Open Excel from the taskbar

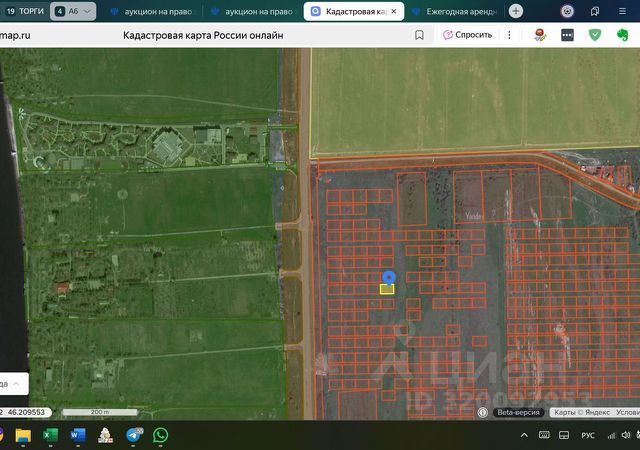50,435
